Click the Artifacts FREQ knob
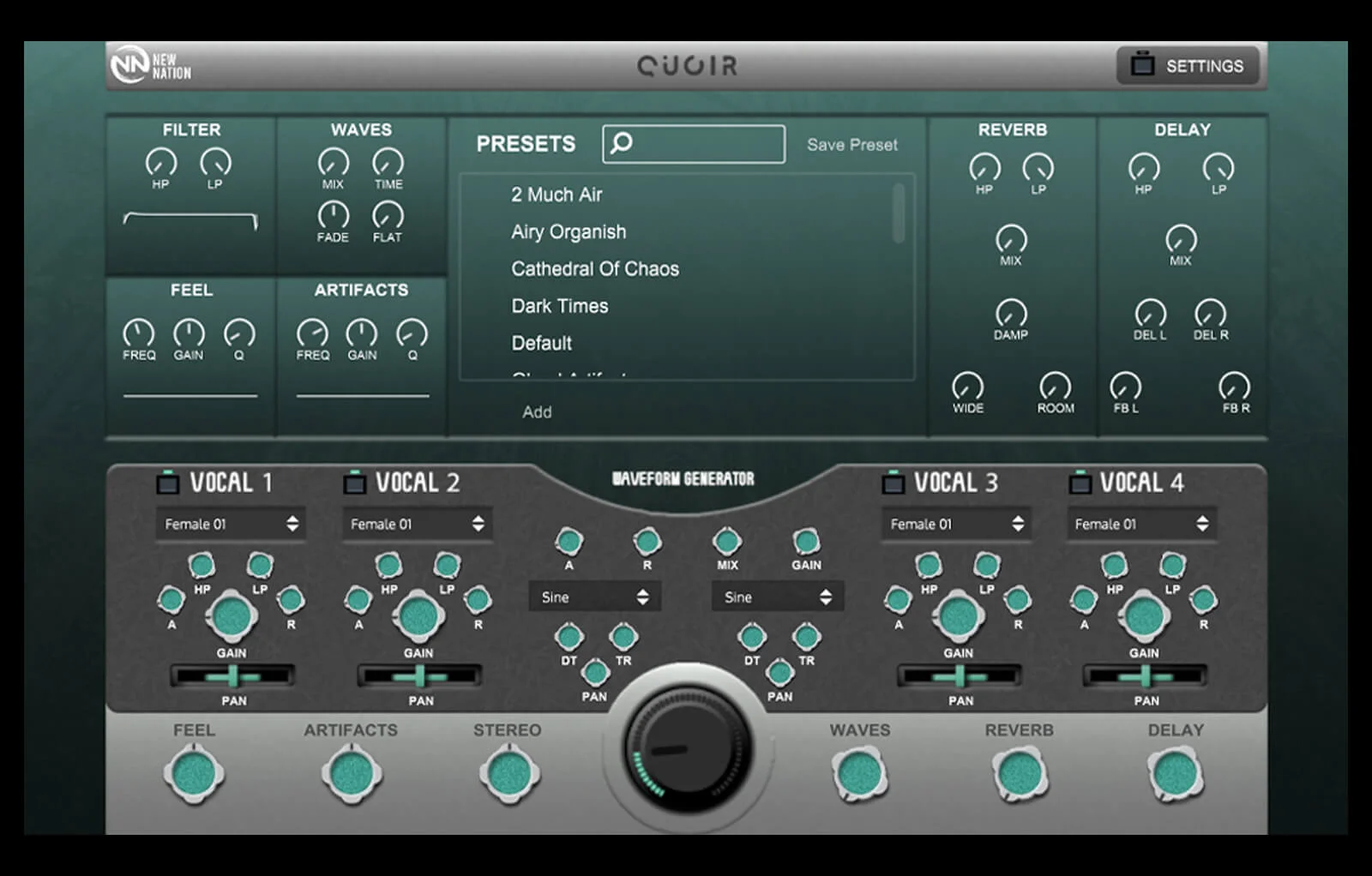This screenshot has height=876, width=1372. [312, 333]
